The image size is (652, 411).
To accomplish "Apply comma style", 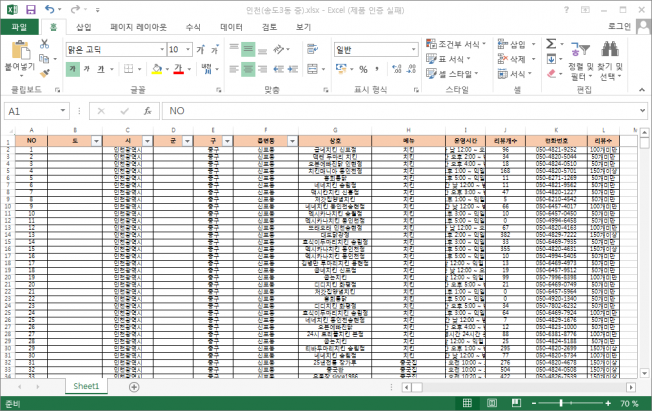I will (377, 69).
